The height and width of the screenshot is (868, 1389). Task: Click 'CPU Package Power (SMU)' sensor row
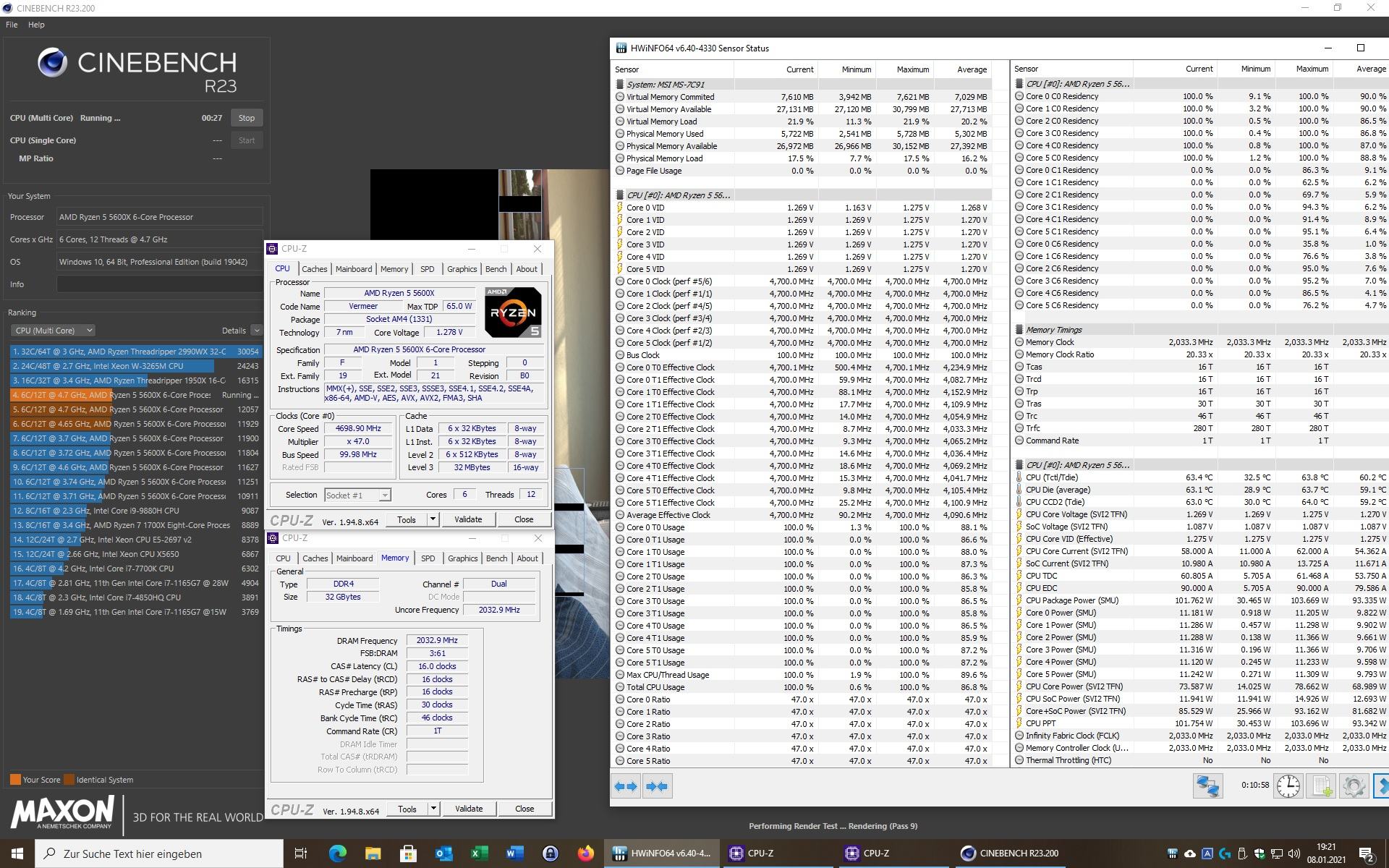[x=1200, y=600]
